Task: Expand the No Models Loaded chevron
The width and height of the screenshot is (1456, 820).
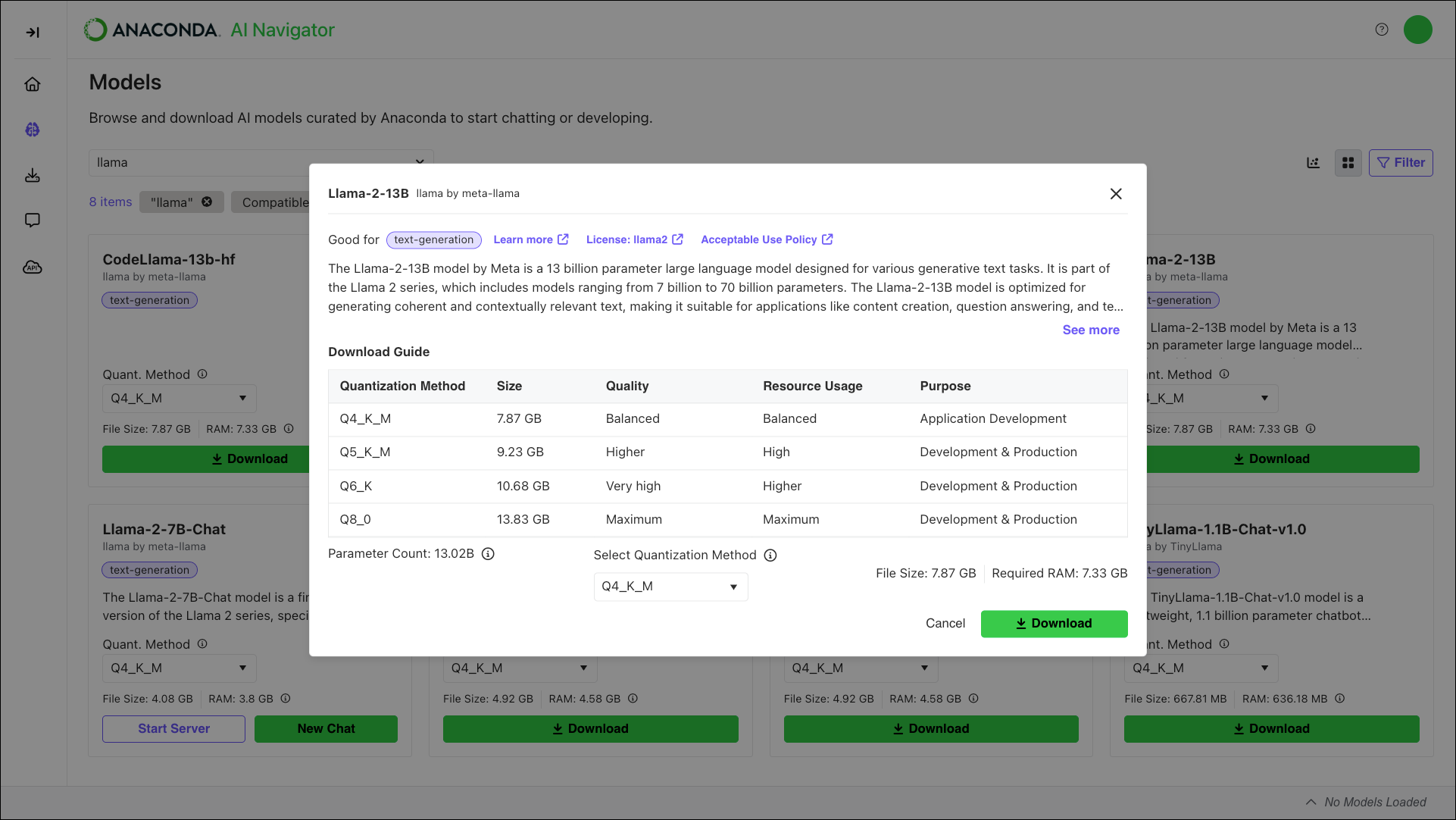Action: [x=1311, y=802]
